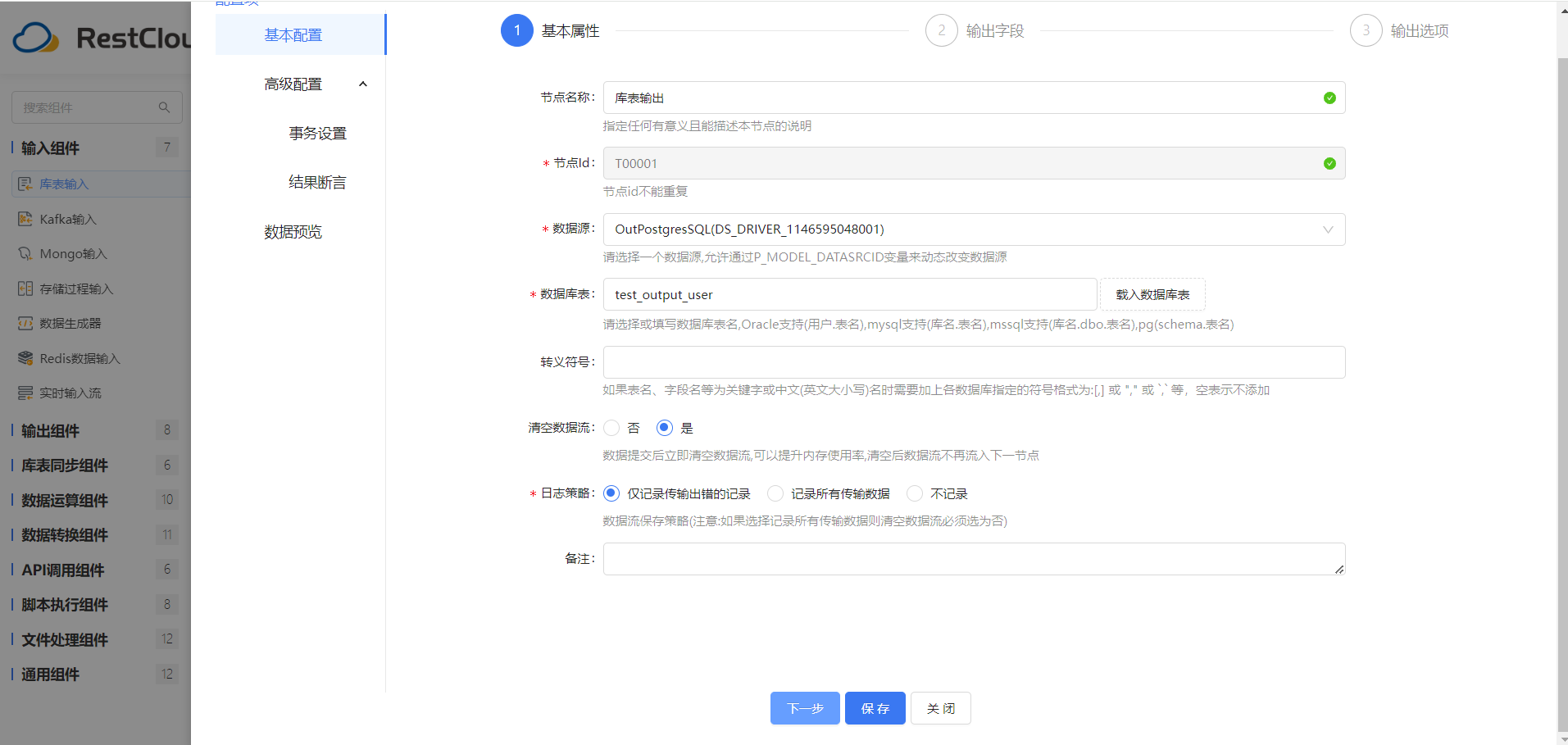1568x745 pixels.
Task: Click Redis数据输入 component label
Action: click(80, 358)
